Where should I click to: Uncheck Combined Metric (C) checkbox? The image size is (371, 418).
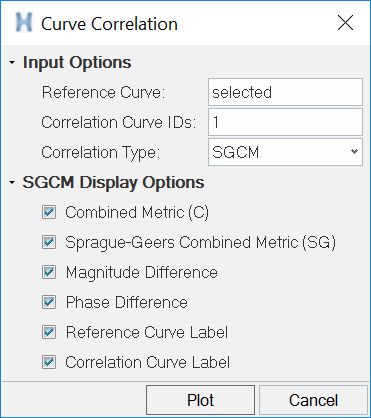click(49, 212)
